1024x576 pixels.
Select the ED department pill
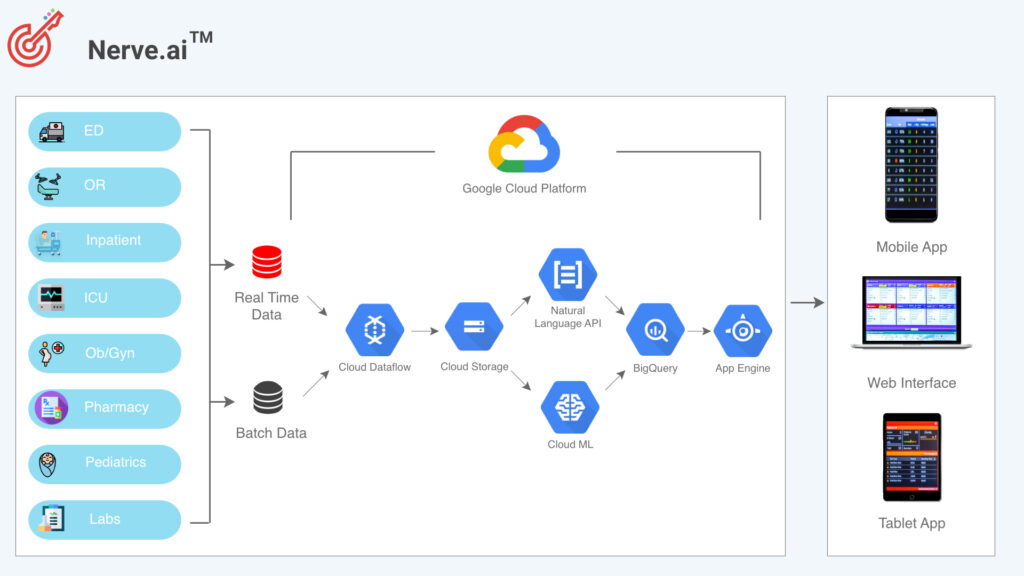[x=104, y=131]
